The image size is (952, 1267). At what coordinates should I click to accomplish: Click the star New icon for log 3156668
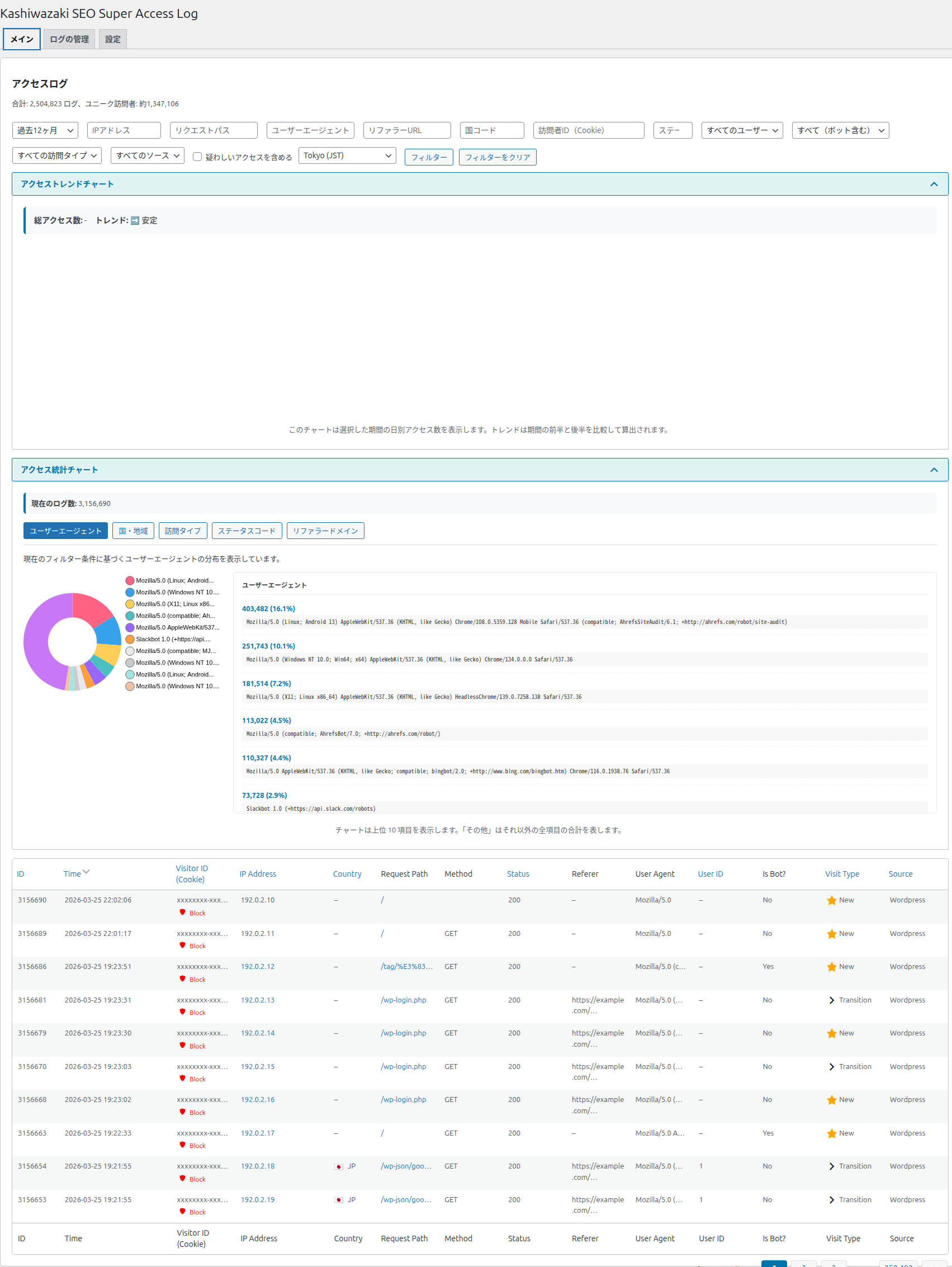[x=831, y=1100]
